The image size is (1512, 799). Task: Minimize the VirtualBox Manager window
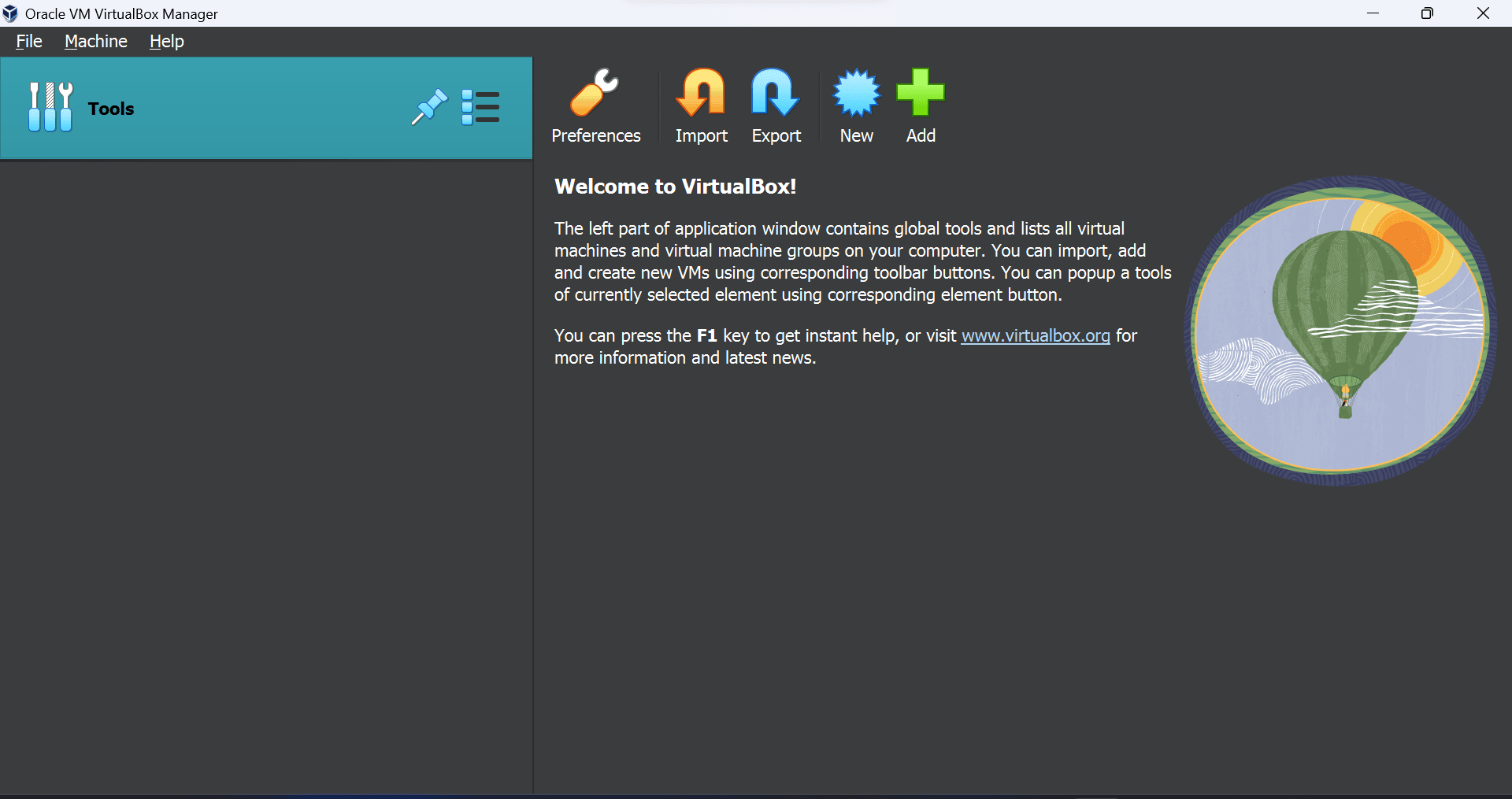point(1373,13)
